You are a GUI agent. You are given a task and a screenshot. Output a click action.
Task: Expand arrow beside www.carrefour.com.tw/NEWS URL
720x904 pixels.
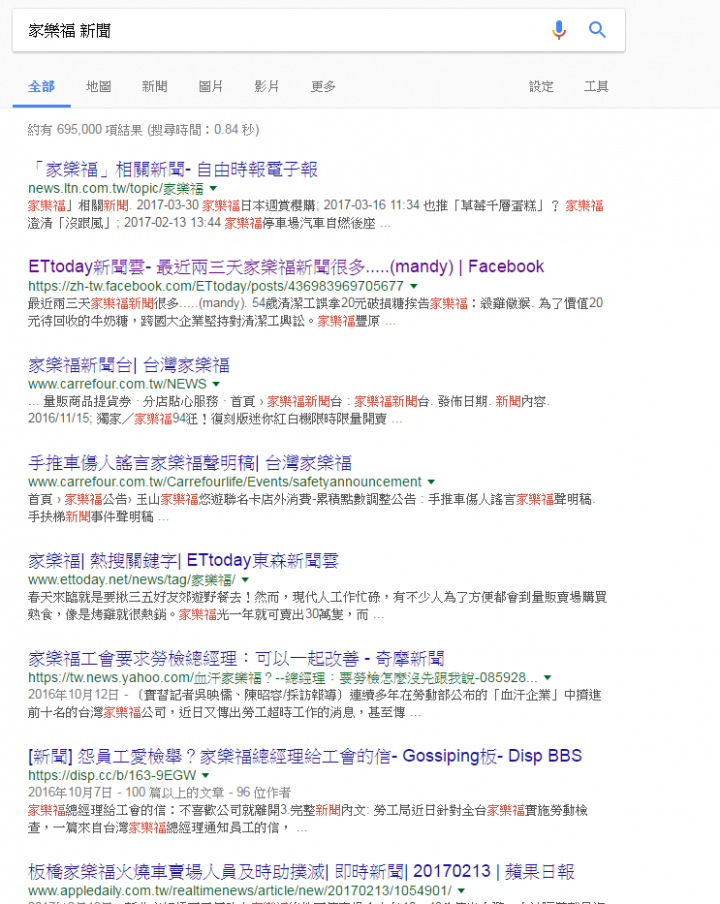coord(216,384)
